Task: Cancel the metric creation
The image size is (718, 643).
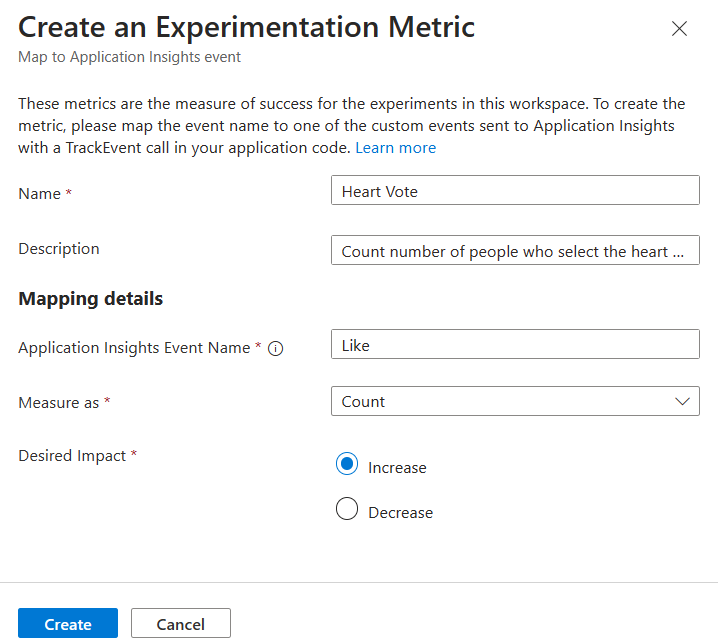Action: point(181,624)
